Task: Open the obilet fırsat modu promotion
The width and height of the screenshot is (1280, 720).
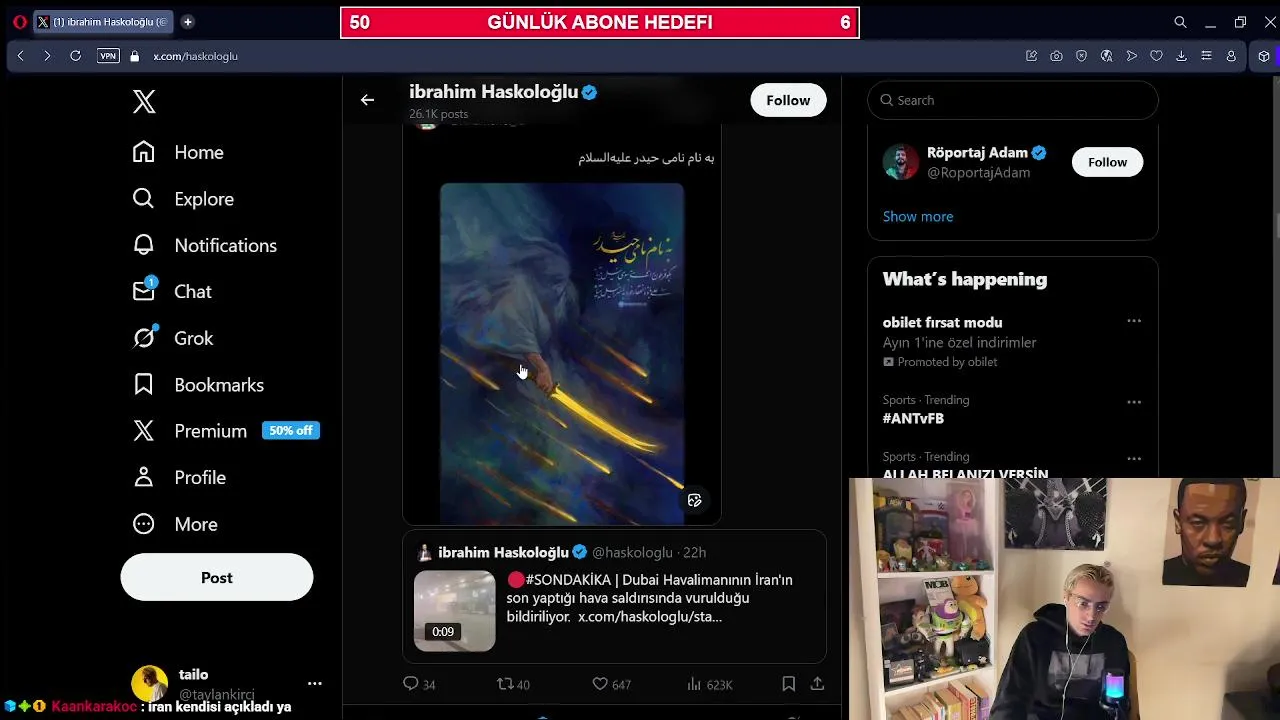Action: coord(942,322)
